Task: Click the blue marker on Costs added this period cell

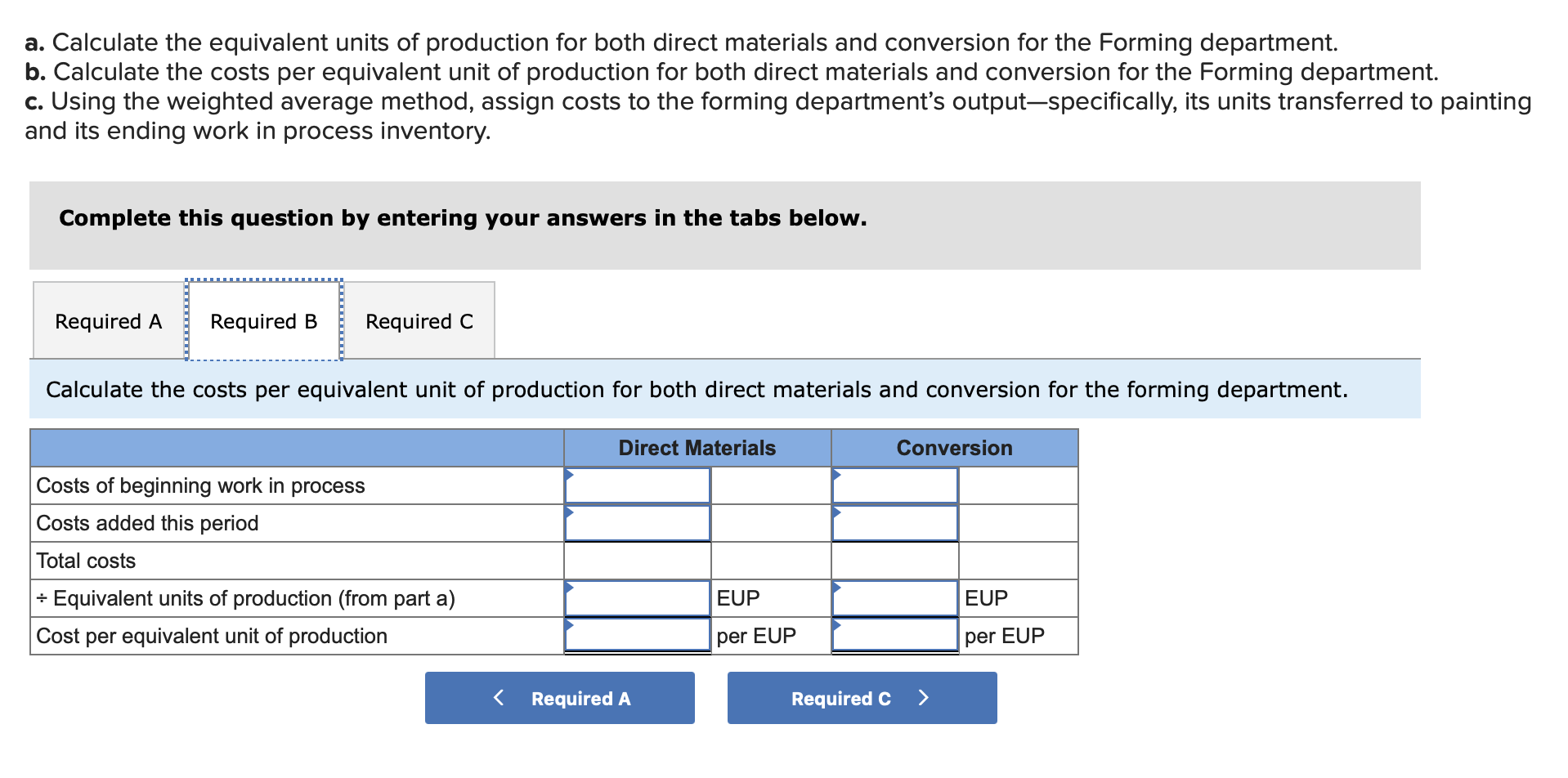Action: pyautogui.click(x=568, y=510)
